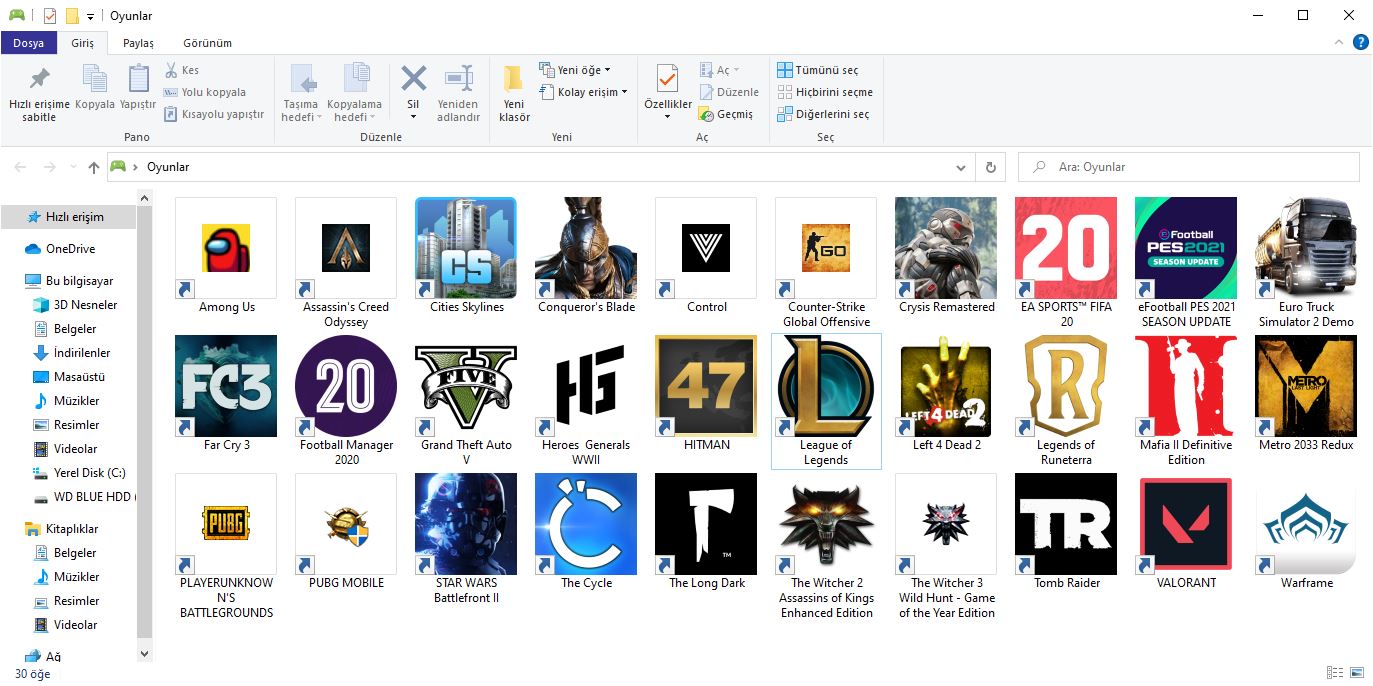Select the Grand Theft Auto V icon
The height and width of the screenshot is (686, 1373).
point(466,386)
